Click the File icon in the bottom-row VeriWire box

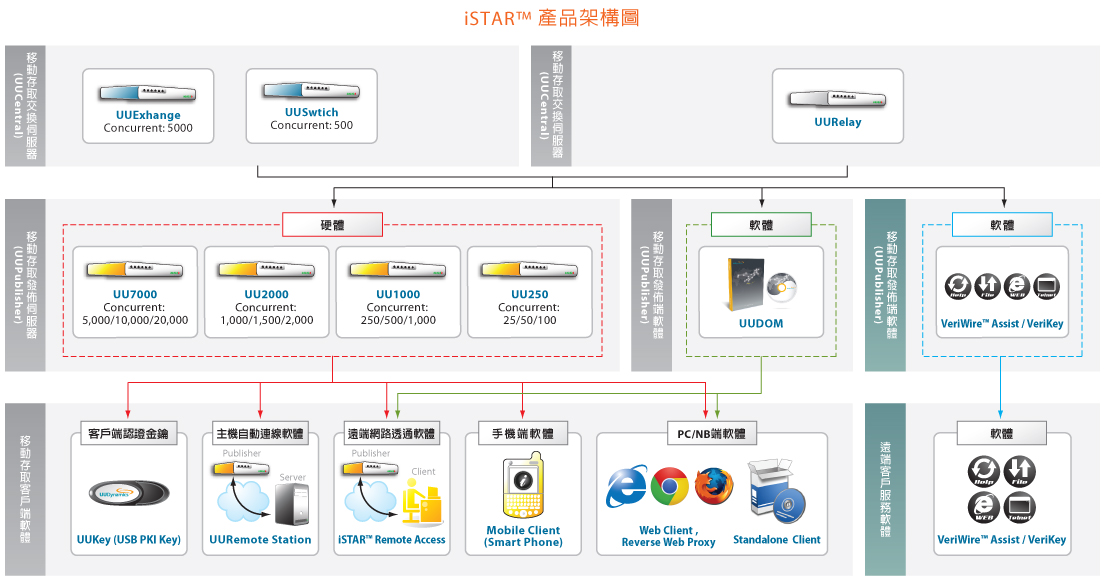[x=1019, y=471]
